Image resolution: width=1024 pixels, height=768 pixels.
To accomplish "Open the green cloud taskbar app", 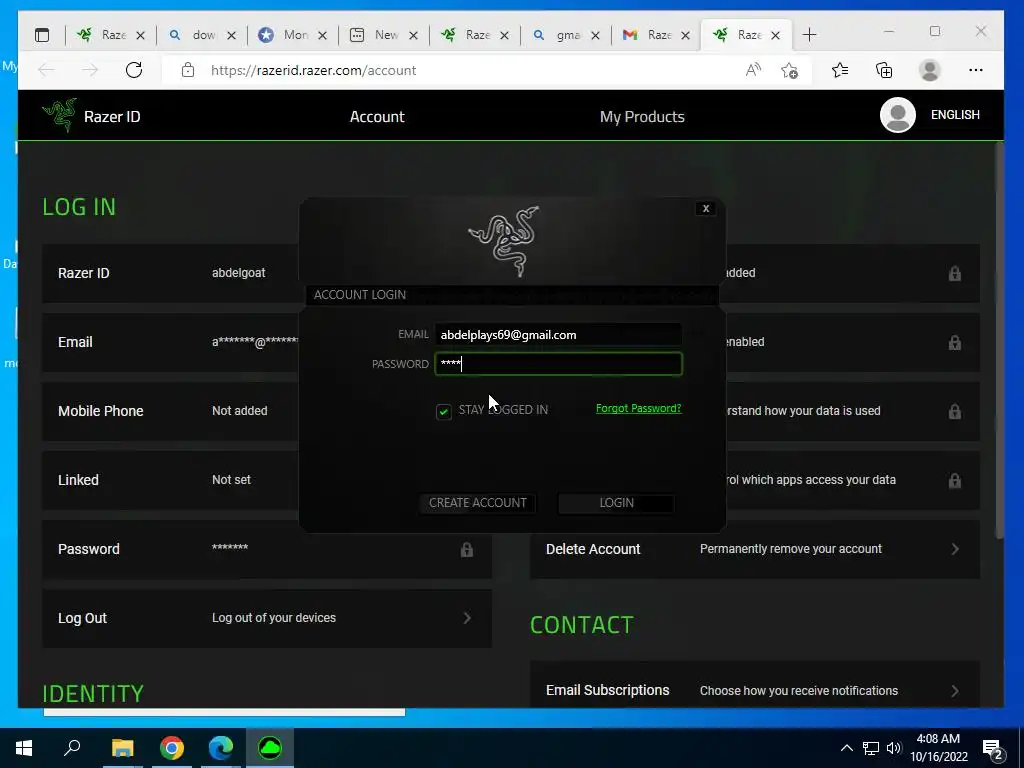I will coord(270,748).
